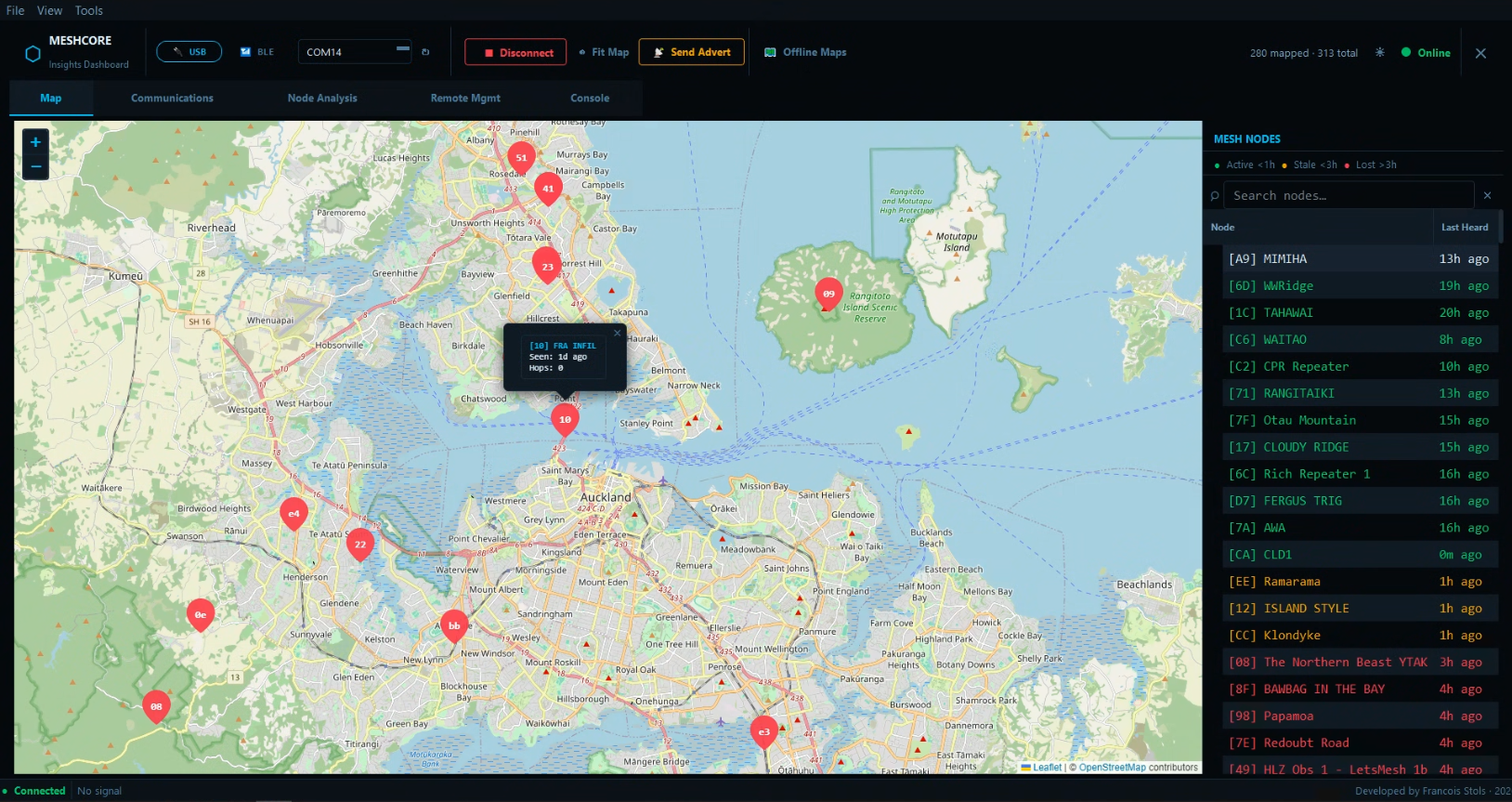
Task: Select node [EE] Ramarama
Action: pos(1359,582)
